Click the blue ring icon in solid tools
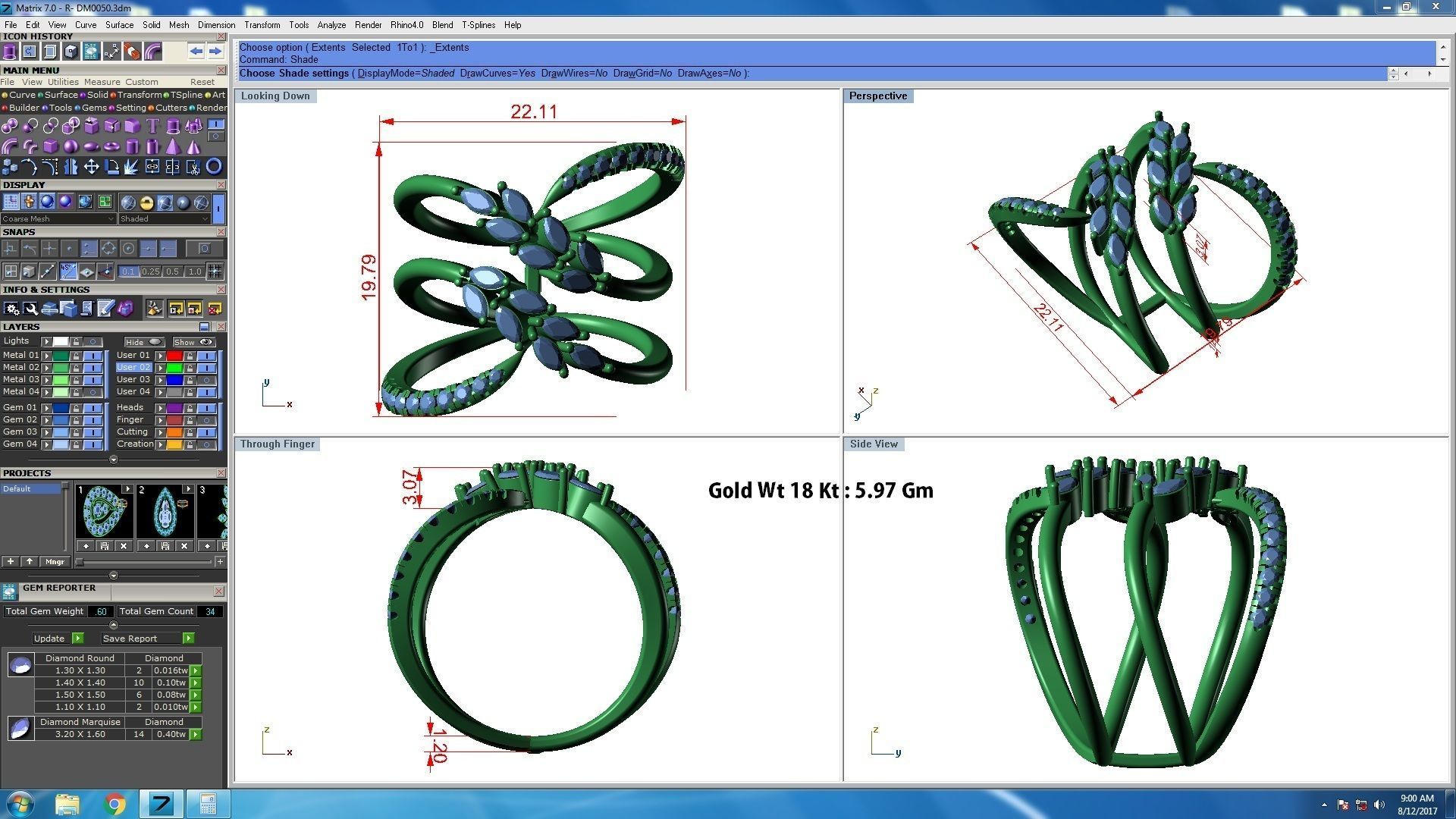Image resolution: width=1456 pixels, height=819 pixels. click(x=214, y=167)
